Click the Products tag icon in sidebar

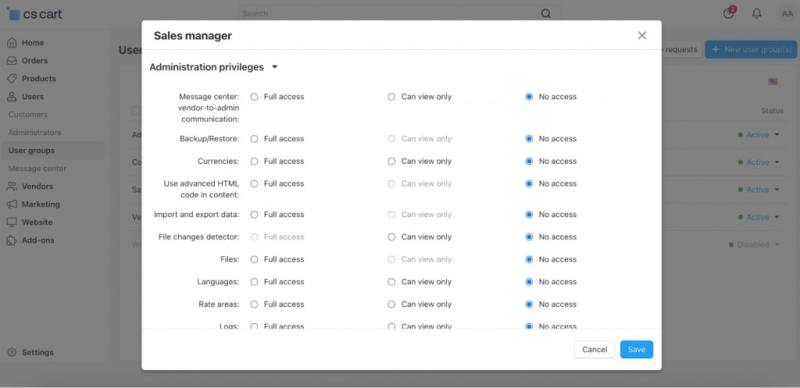(12, 79)
